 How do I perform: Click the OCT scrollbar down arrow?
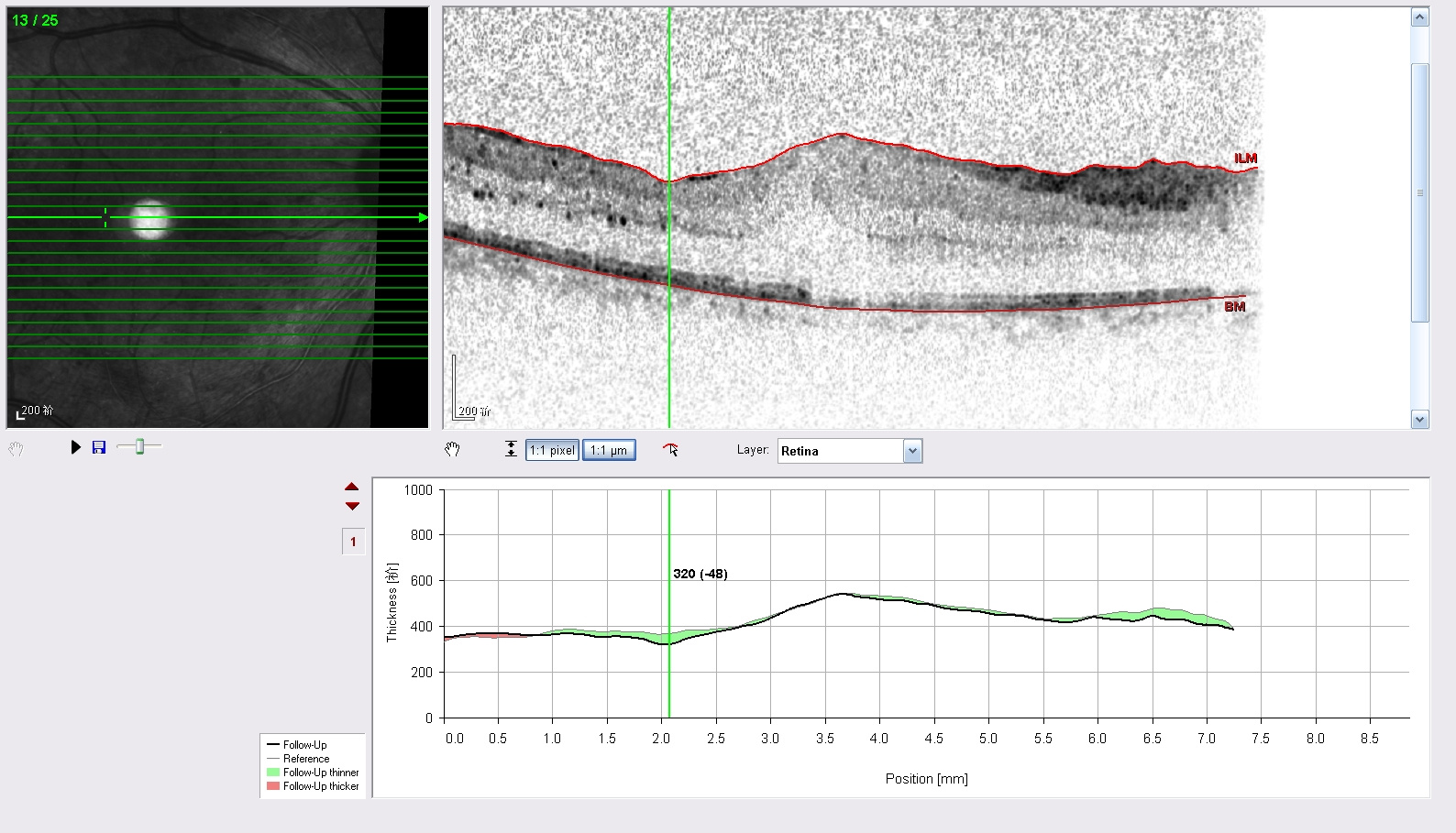1420,420
